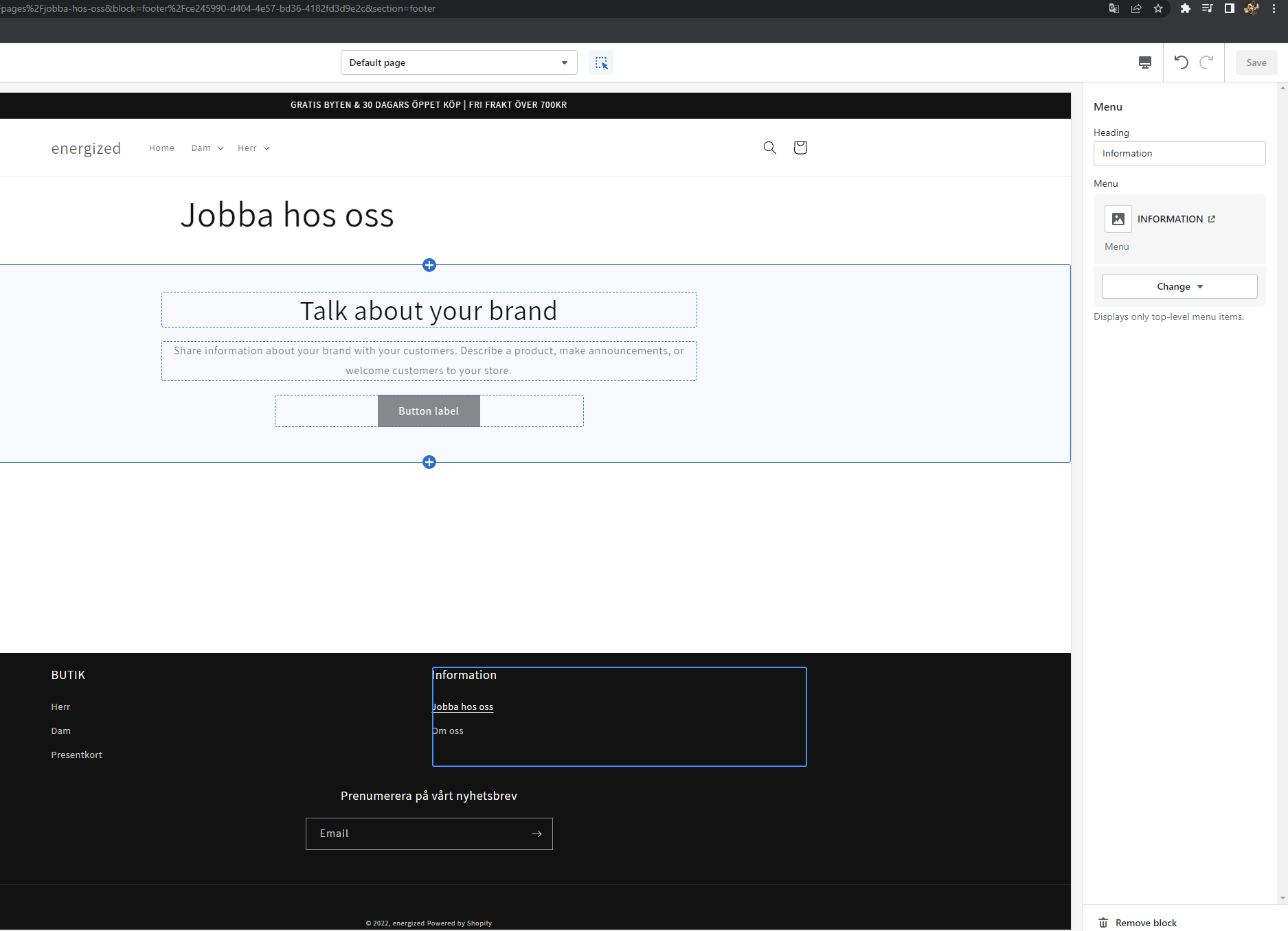Click the Save button
The width and height of the screenshot is (1288, 931).
coord(1256,62)
